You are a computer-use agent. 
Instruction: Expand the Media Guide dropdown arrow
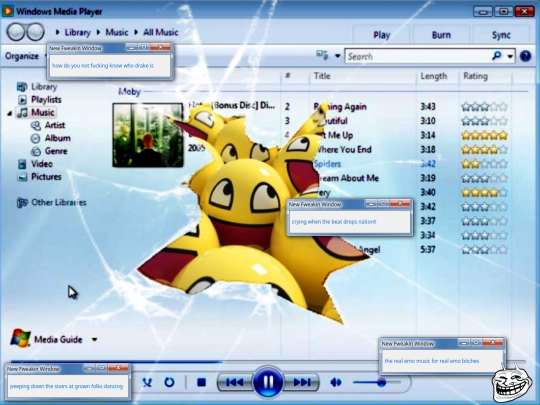(x=94, y=340)
